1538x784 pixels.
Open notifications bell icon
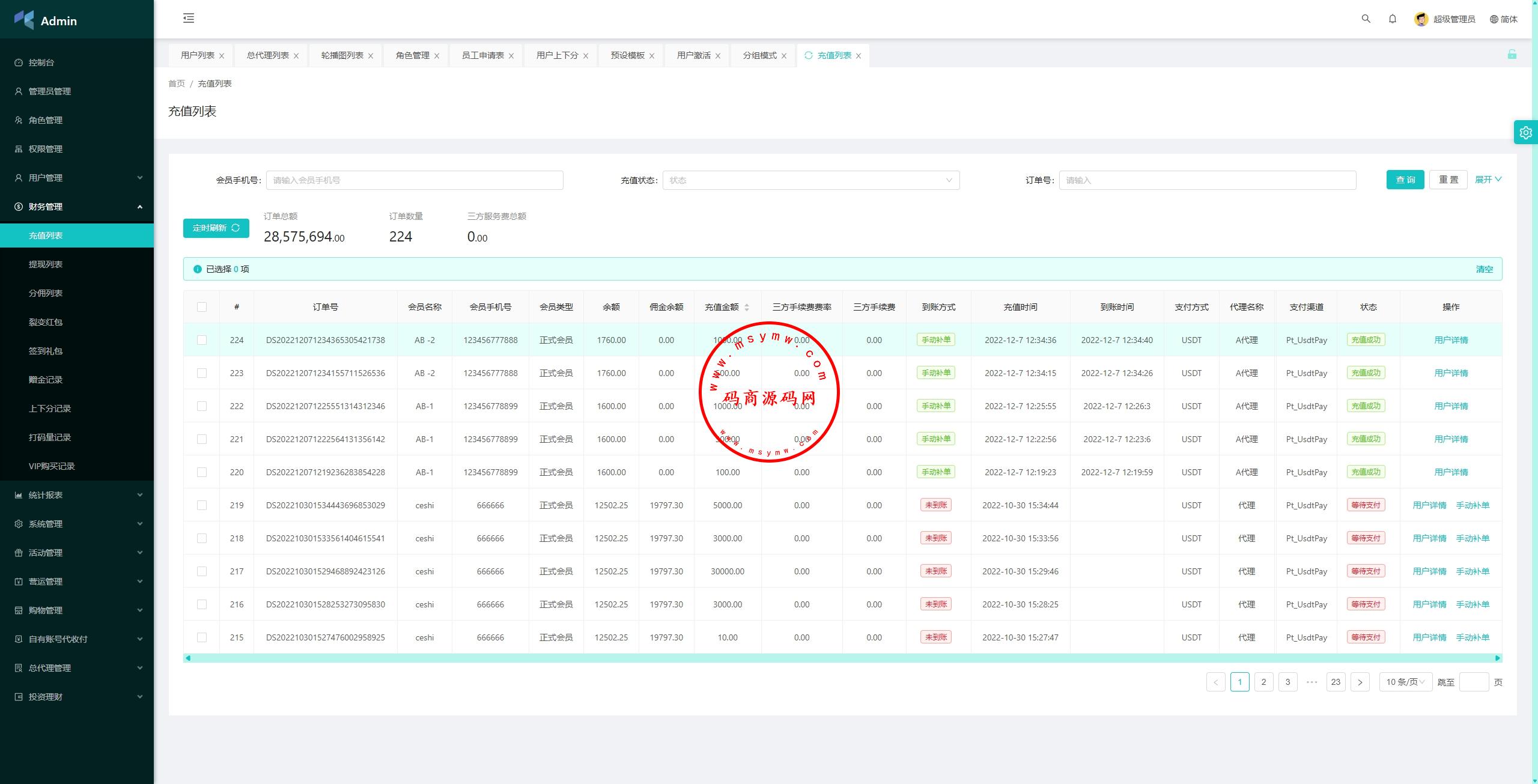point(1393,19)
